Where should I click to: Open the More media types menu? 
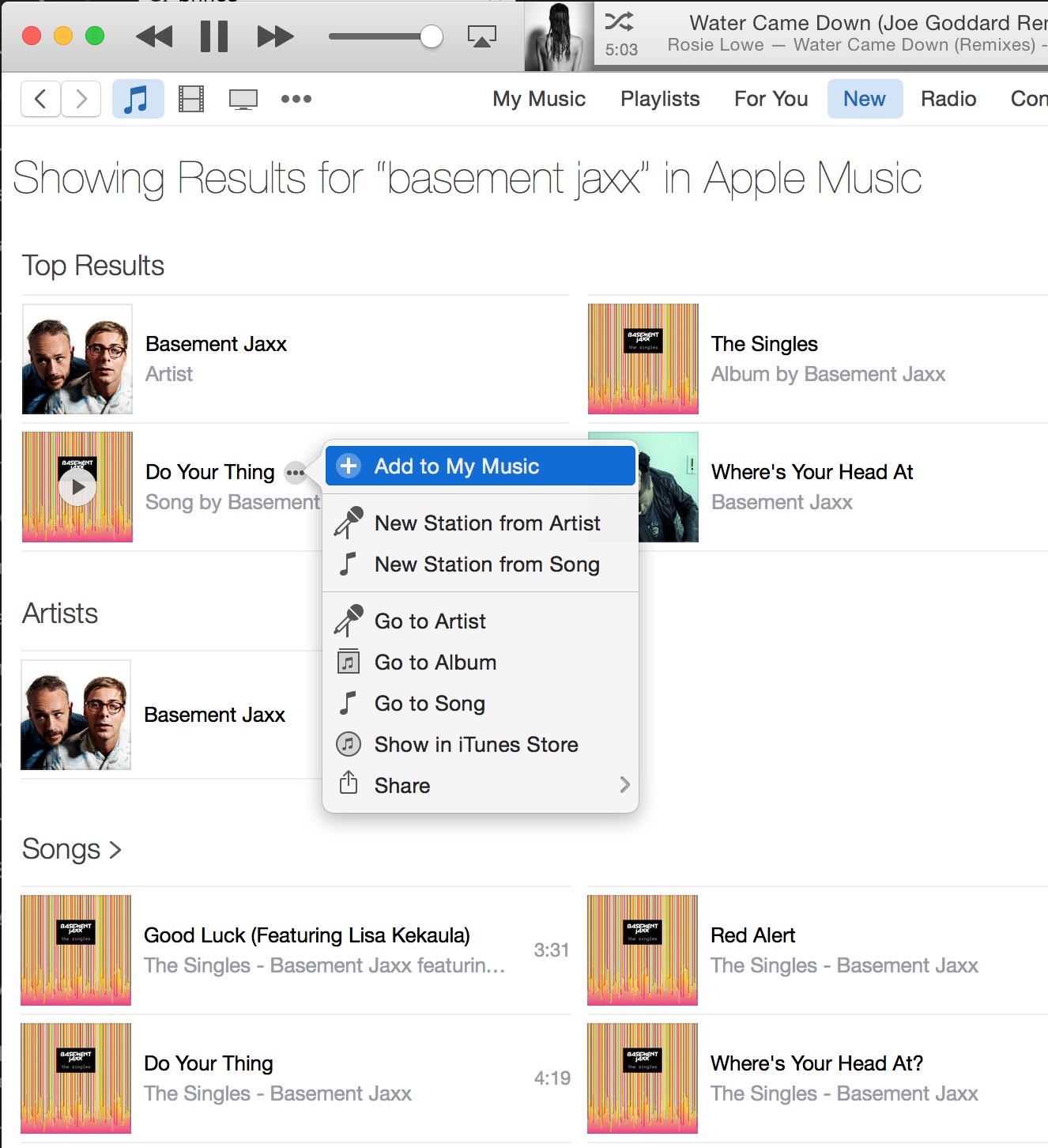[296, 99]
